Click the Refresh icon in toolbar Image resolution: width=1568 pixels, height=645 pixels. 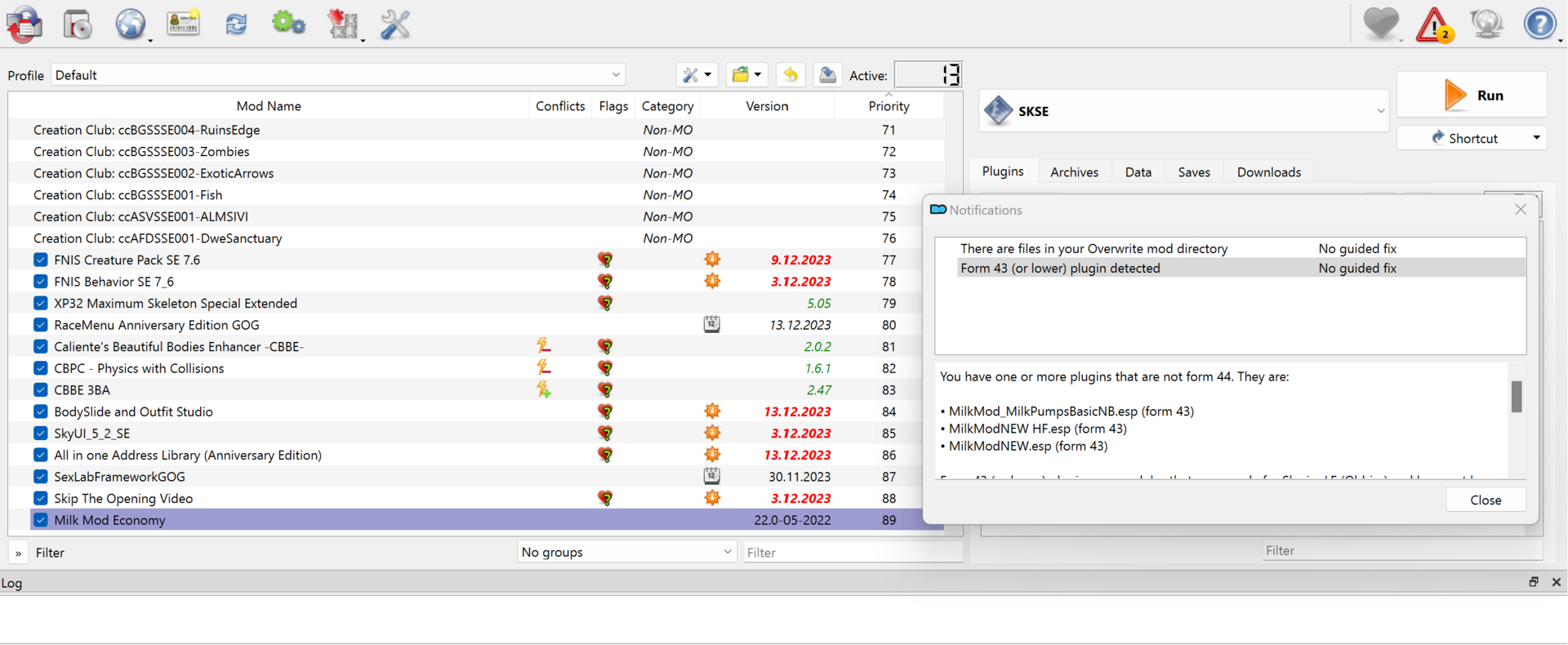click(236, 24)
